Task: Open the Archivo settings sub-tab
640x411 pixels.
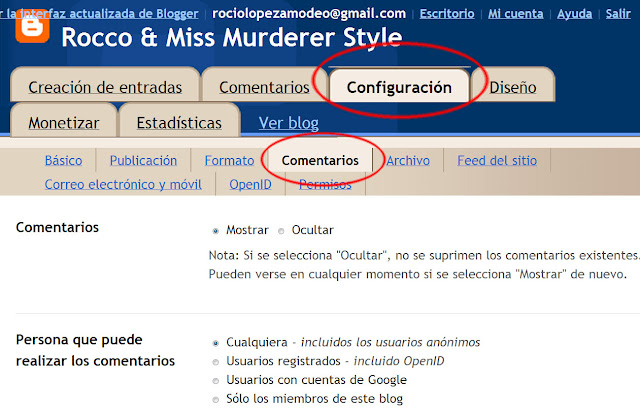Action: [x=408, y=160]
